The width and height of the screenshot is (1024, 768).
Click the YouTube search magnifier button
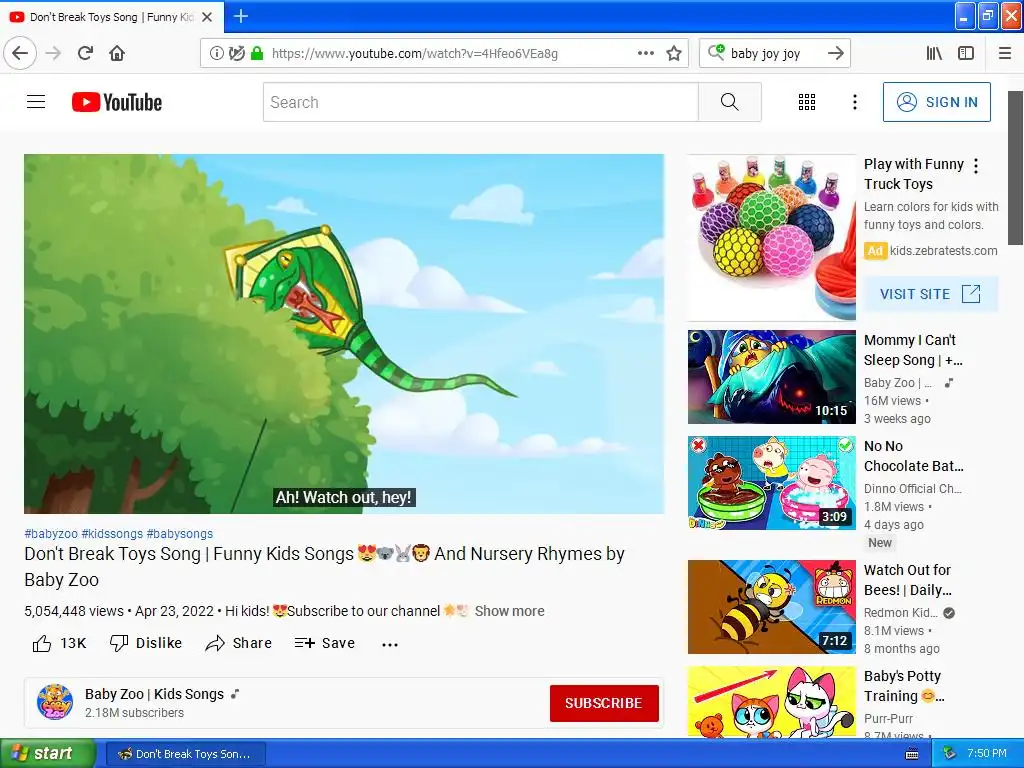(729, 102)
